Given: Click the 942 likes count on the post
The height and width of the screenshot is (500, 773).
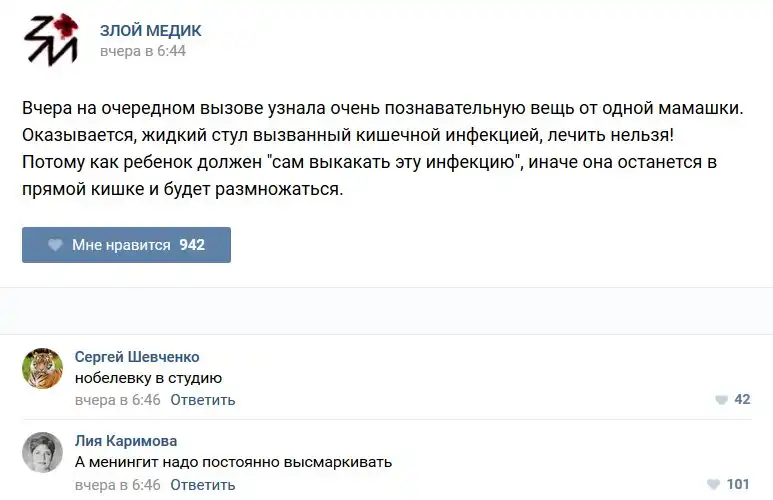Looking at the screenshot, I should (x=192, y=245).
